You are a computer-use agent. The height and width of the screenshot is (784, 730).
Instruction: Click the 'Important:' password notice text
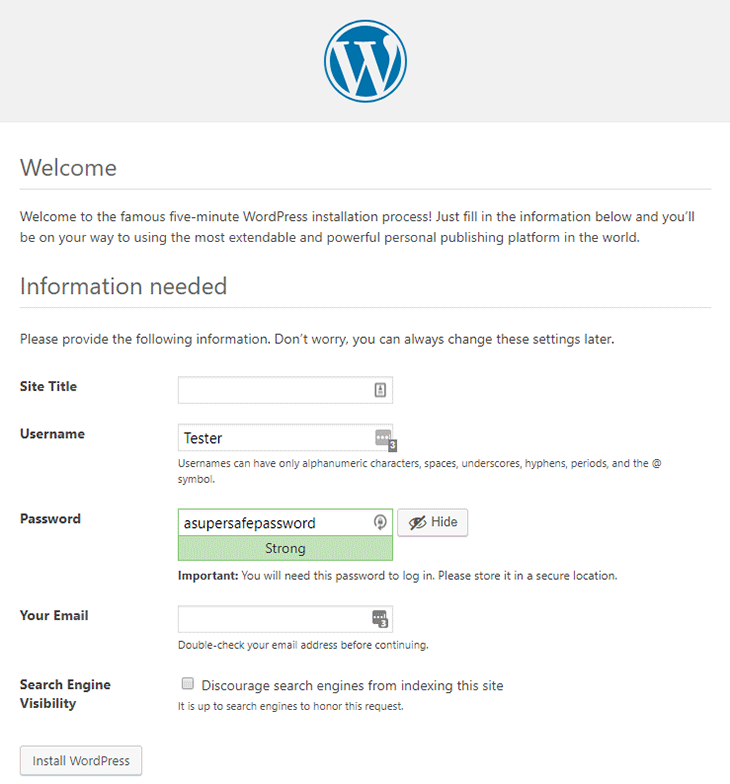398,576
